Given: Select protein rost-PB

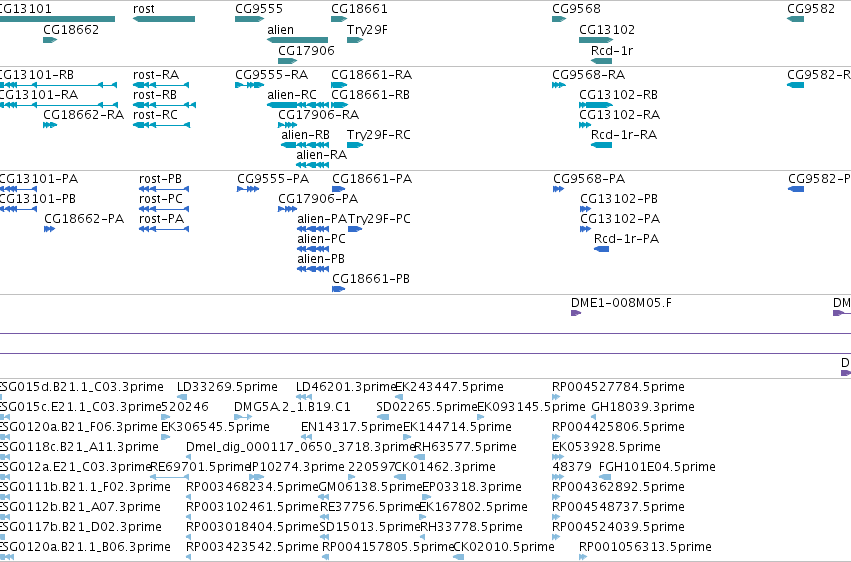Looking at the screenshot, I should click(164, 189).
